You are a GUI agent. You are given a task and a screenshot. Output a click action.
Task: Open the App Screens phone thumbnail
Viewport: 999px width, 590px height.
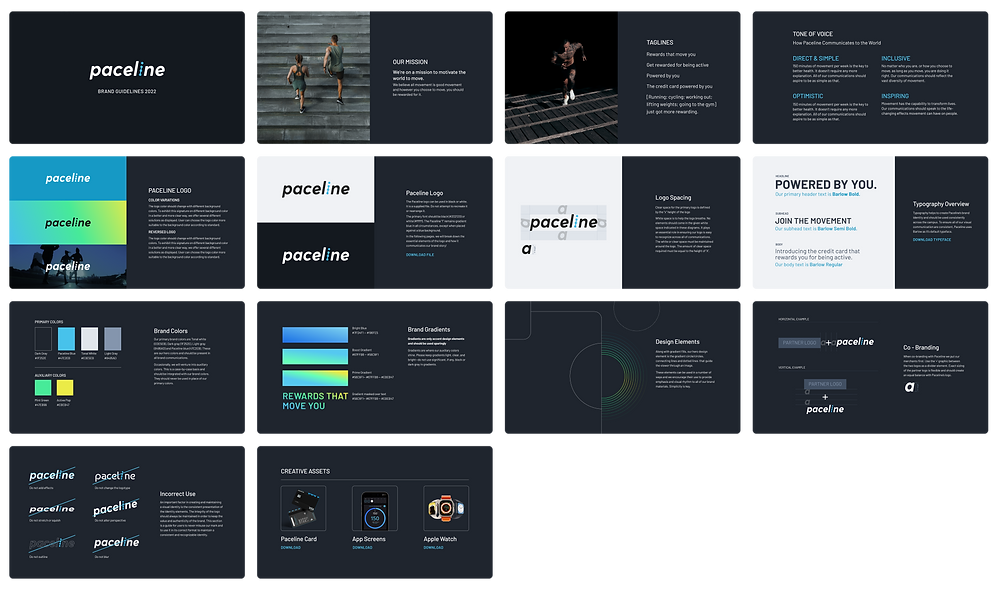tap(375, 508)
